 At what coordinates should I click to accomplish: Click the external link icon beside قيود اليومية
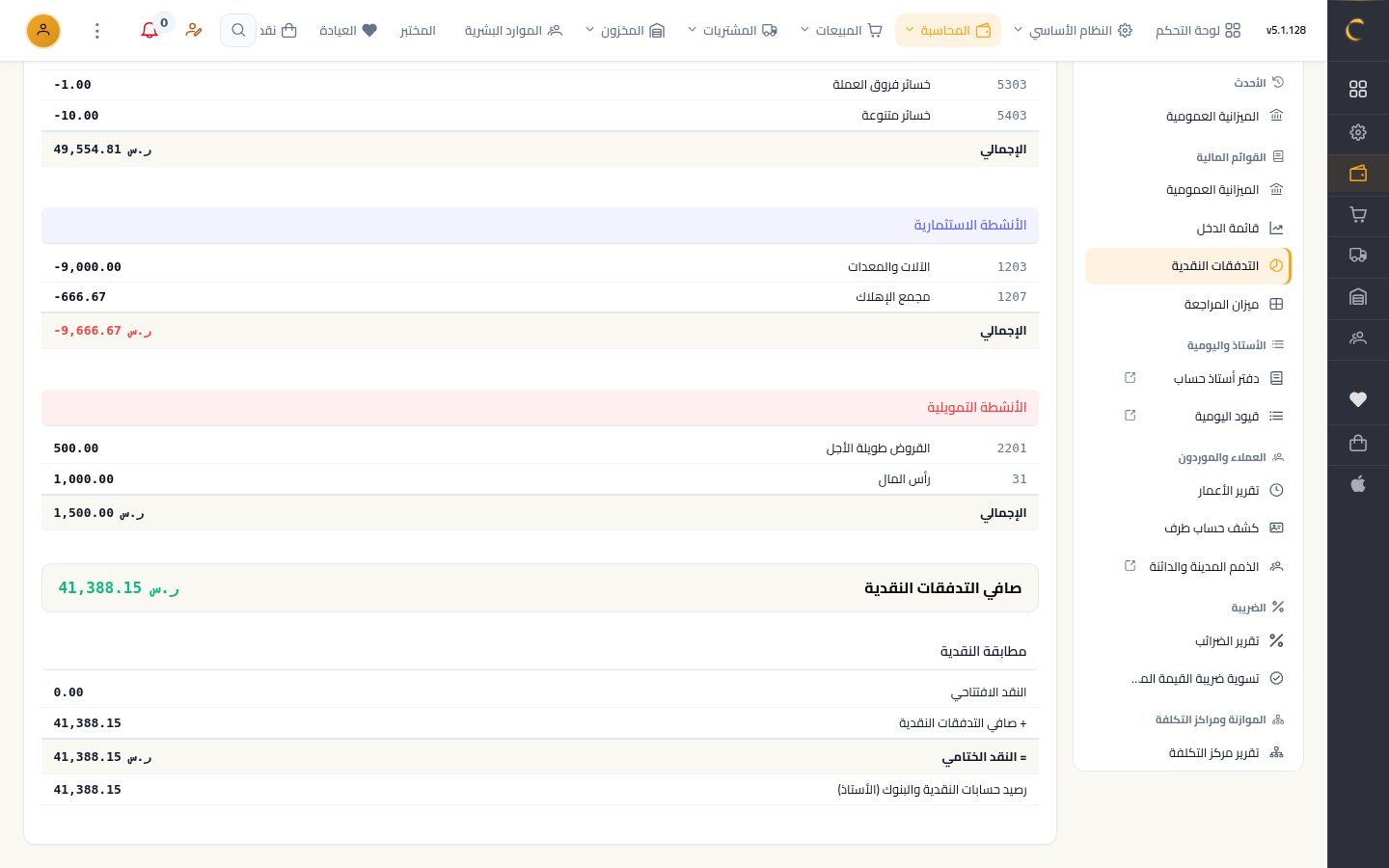click(x=1130, y=416)
